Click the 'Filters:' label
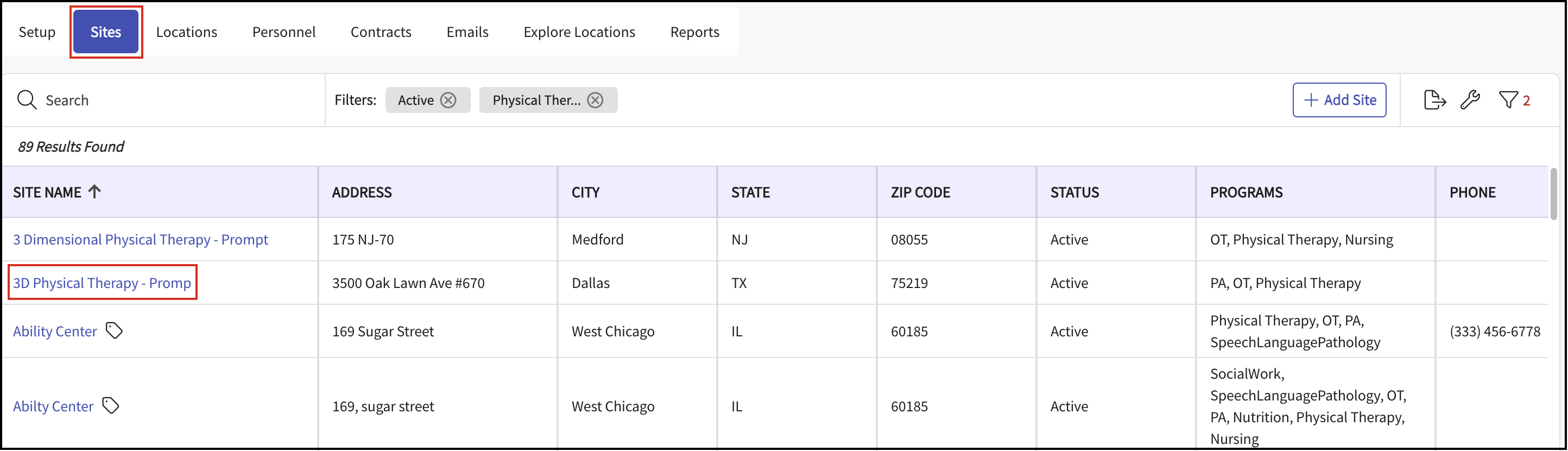 (x=356, y=100)
